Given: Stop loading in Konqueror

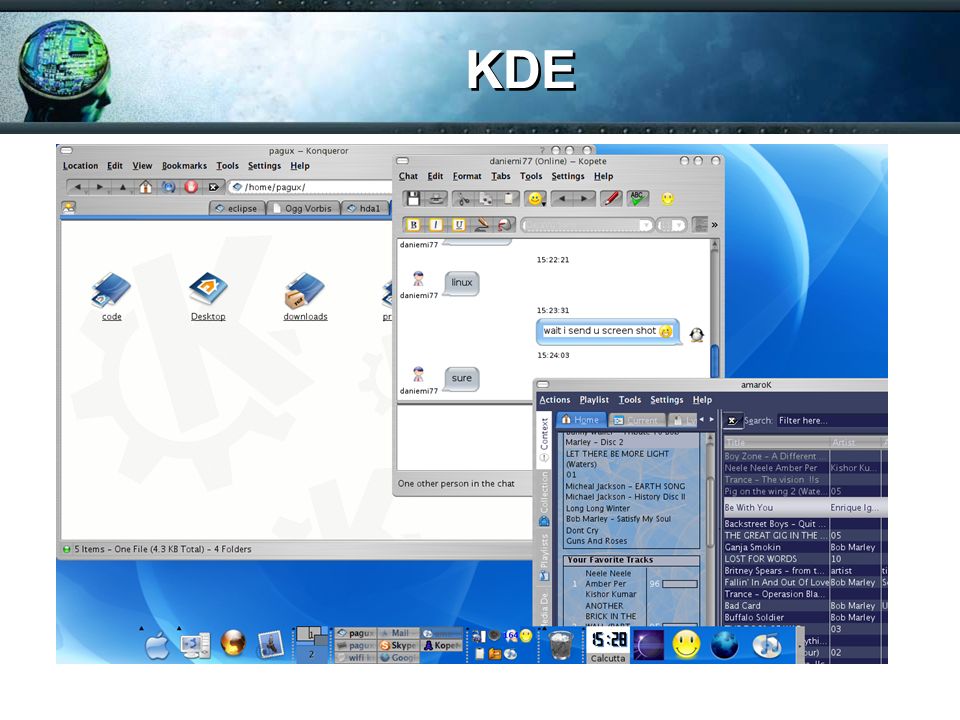Looking at the screenshot, I should (x=191, y=187).
